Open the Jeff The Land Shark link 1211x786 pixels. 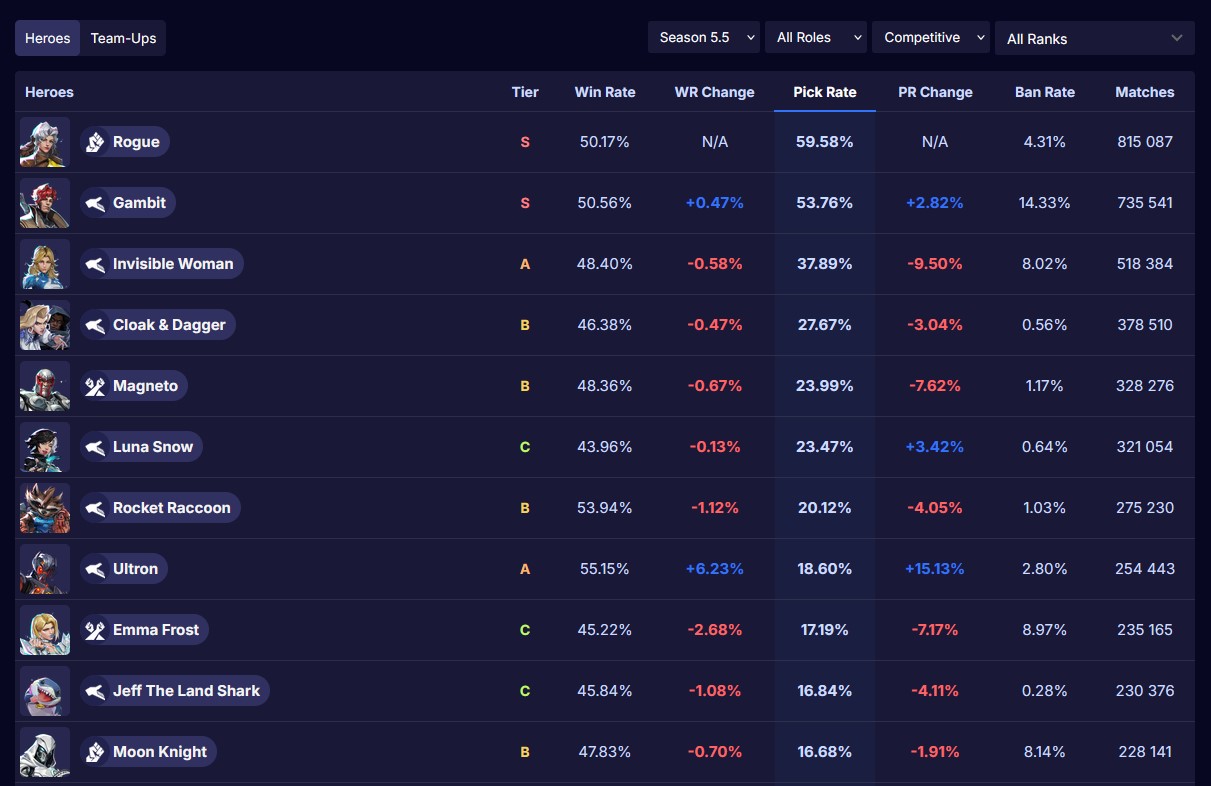[x=175, y=691]
